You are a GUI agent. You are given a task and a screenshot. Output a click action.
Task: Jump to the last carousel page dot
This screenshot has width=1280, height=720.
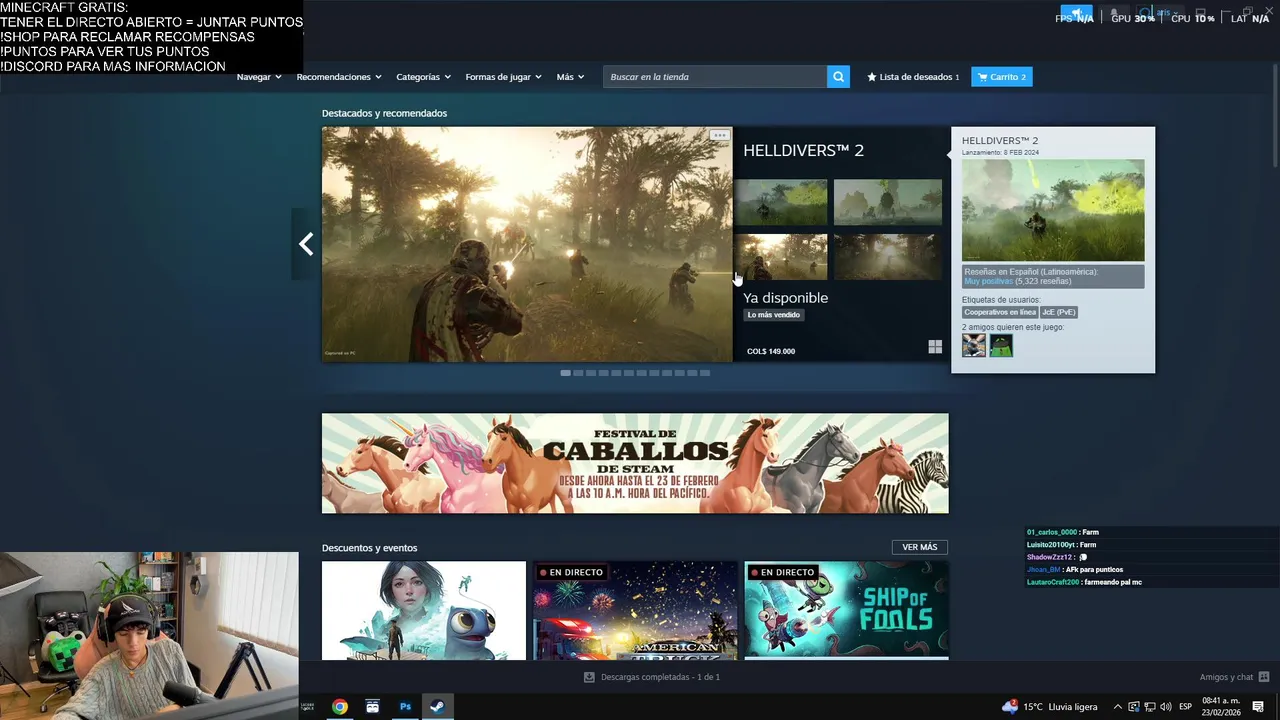(x=705, y=373)
